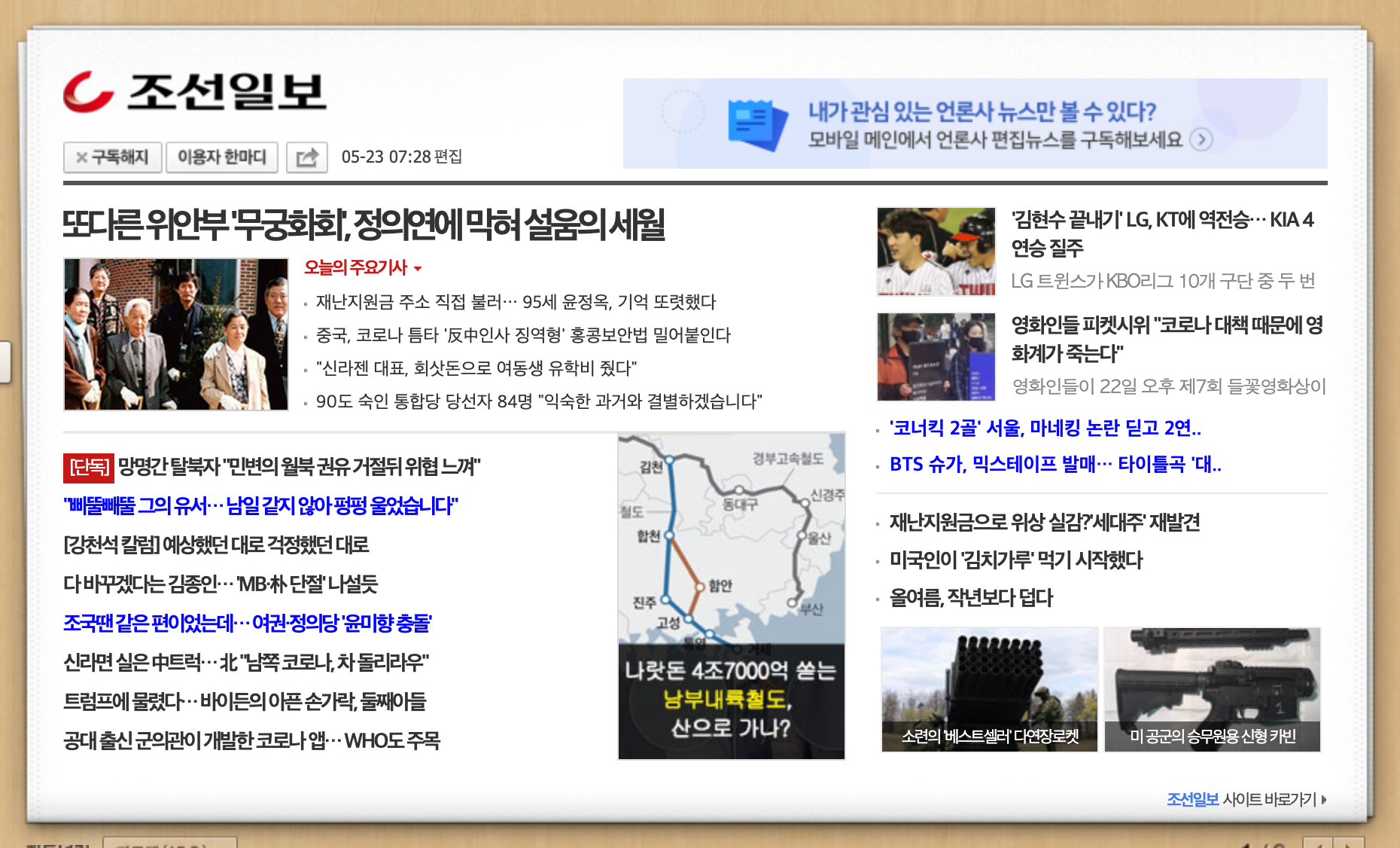
Task: Open article 올여름, 작년보다 덥다
Action: (971, 597)
